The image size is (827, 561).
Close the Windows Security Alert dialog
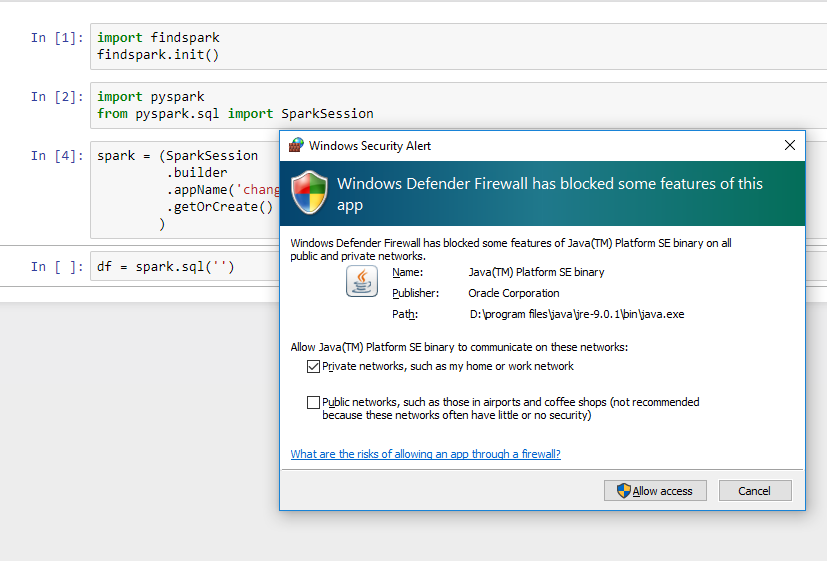point(790,145)
